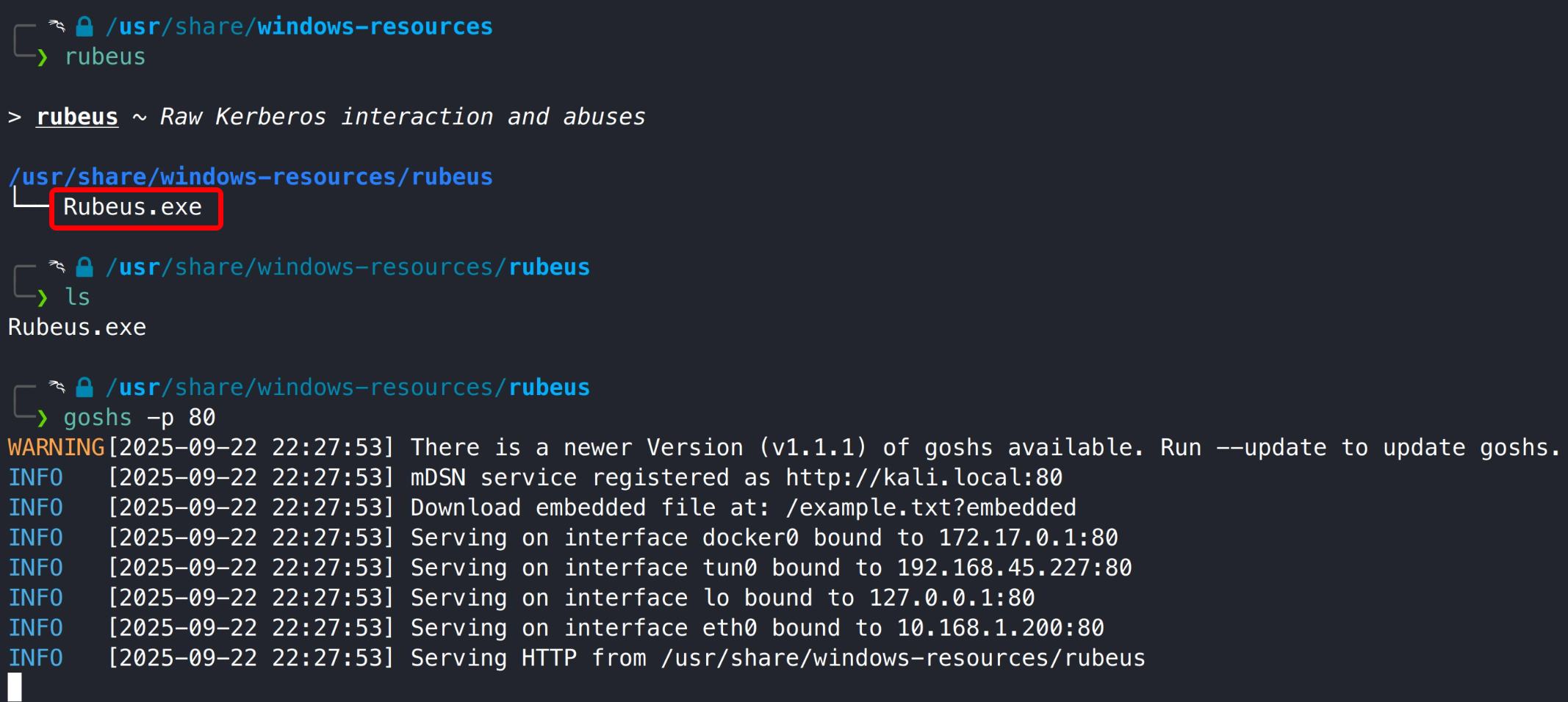This screenshot has width=1568, height=702.
Task: Click the tun0 address 192.168.45.227:80
Action: (1014, 568)
